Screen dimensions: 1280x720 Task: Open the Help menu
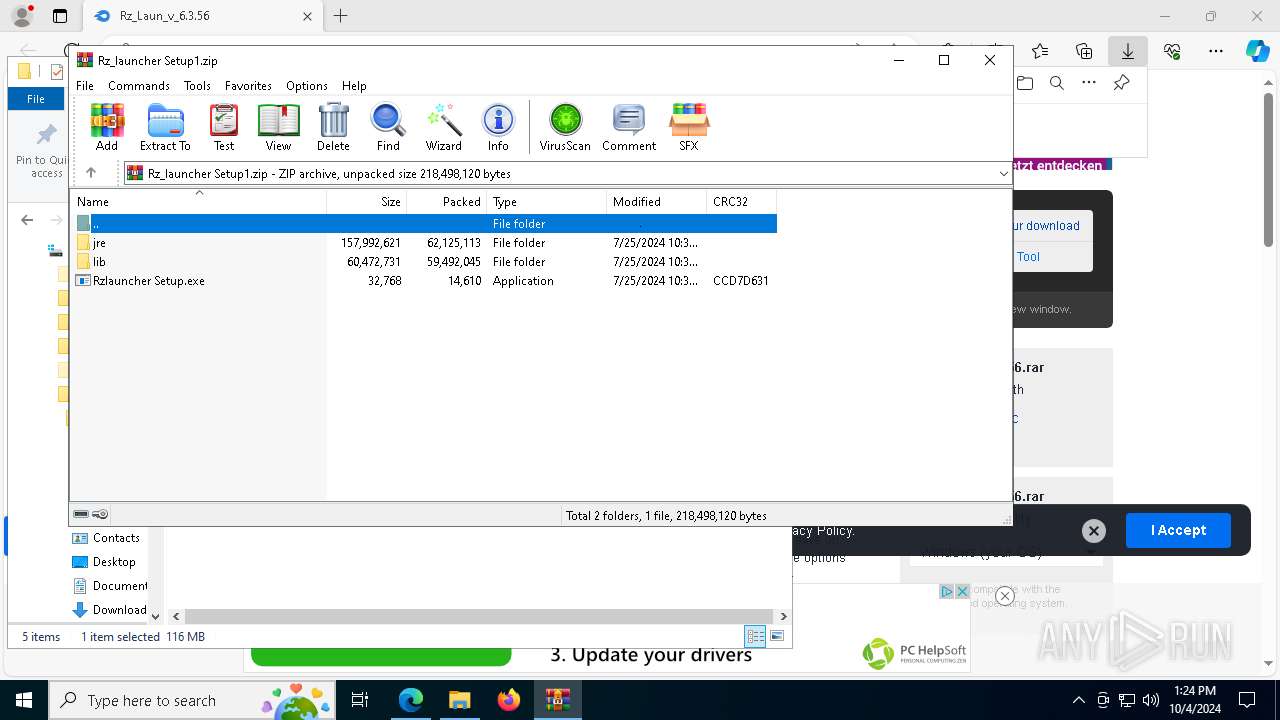tap(354, 86)
